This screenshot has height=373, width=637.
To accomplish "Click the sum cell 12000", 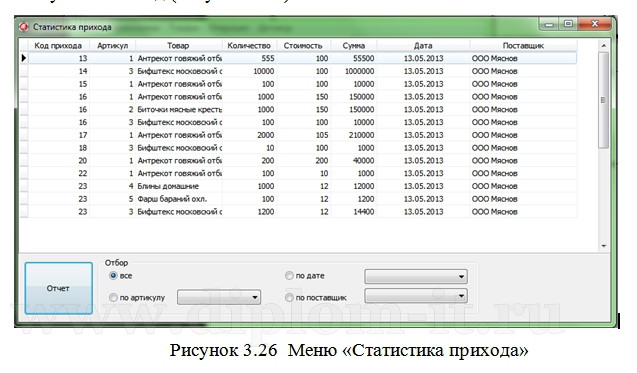I will [354, 186].
